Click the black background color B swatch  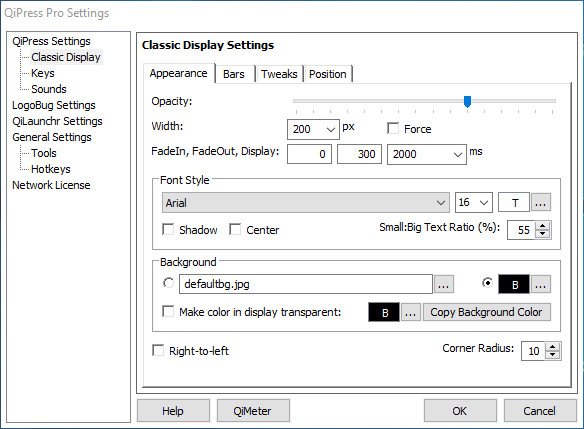click(x=514, y=285)
